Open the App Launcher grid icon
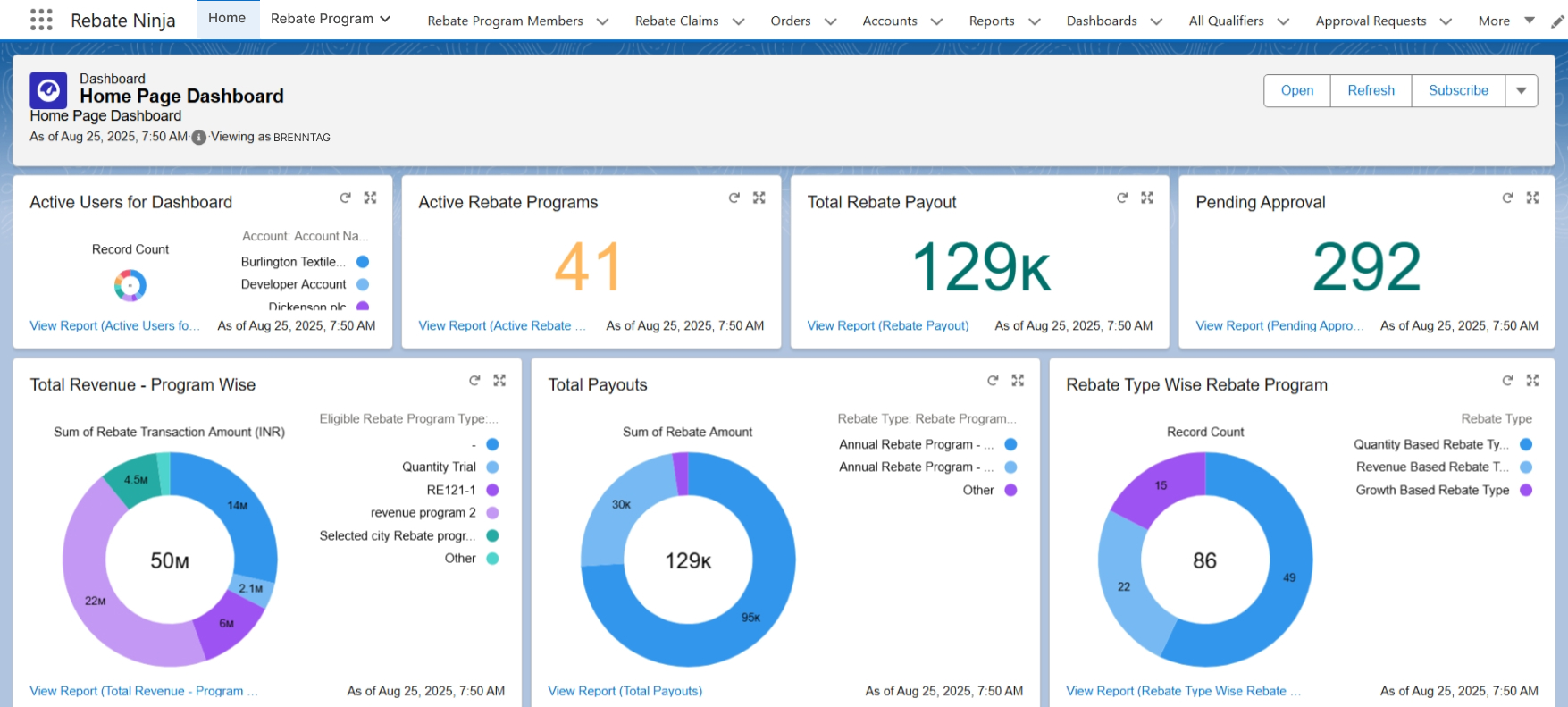Image resolution: width=1568 pixels, height=707 pixels. click(41, 20)
